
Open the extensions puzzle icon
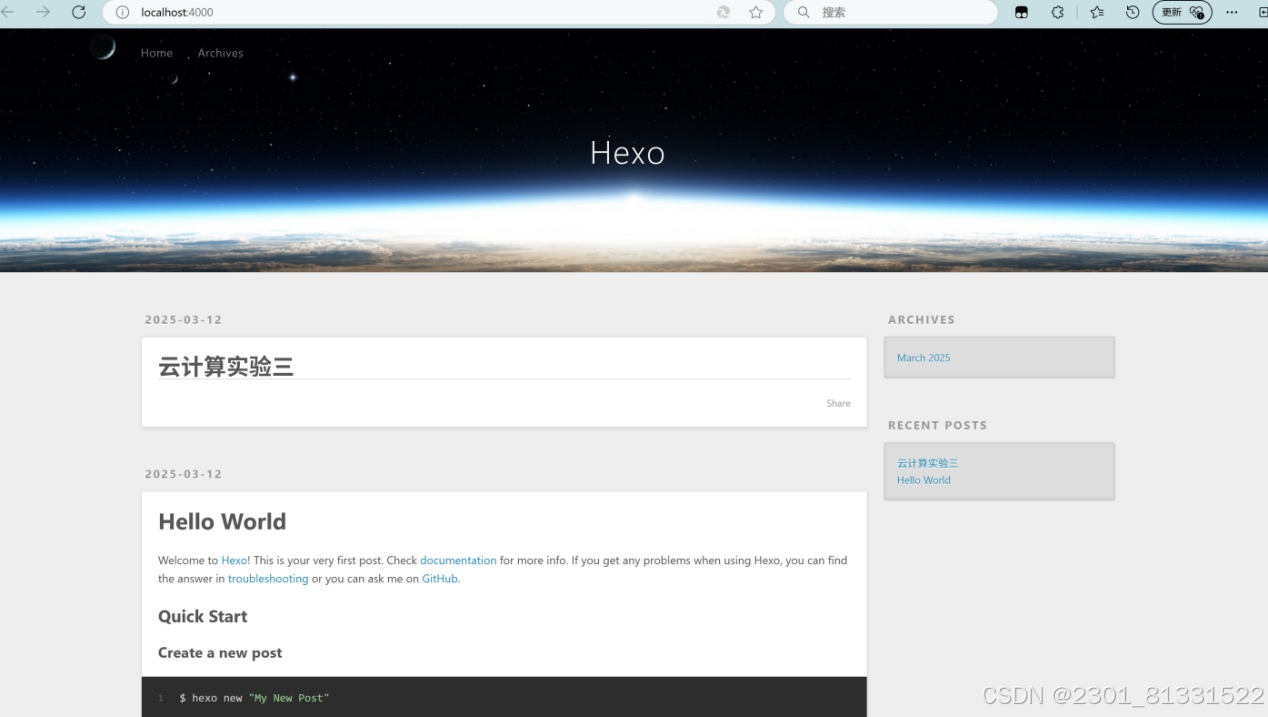pyautogui.click(x=1058, y=12)
